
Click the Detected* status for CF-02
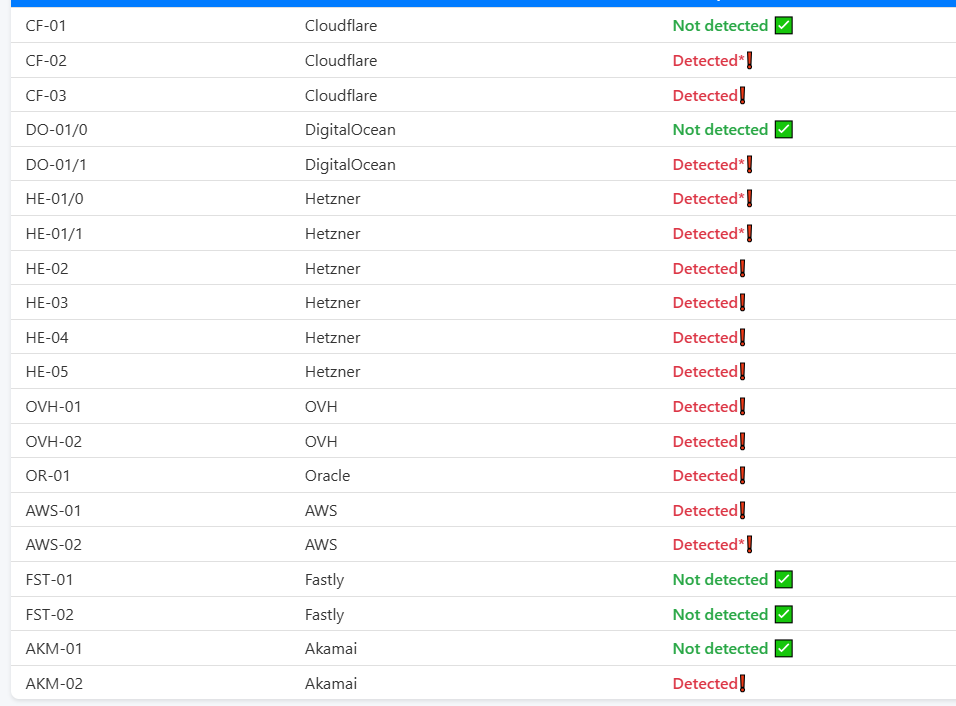pos(708,61)
